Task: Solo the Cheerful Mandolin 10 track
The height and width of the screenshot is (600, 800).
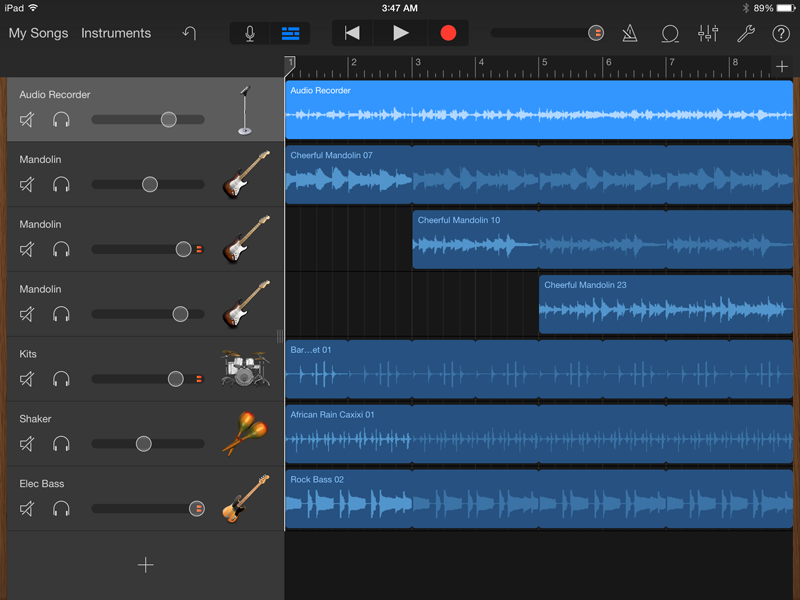Action: [61, 249]
